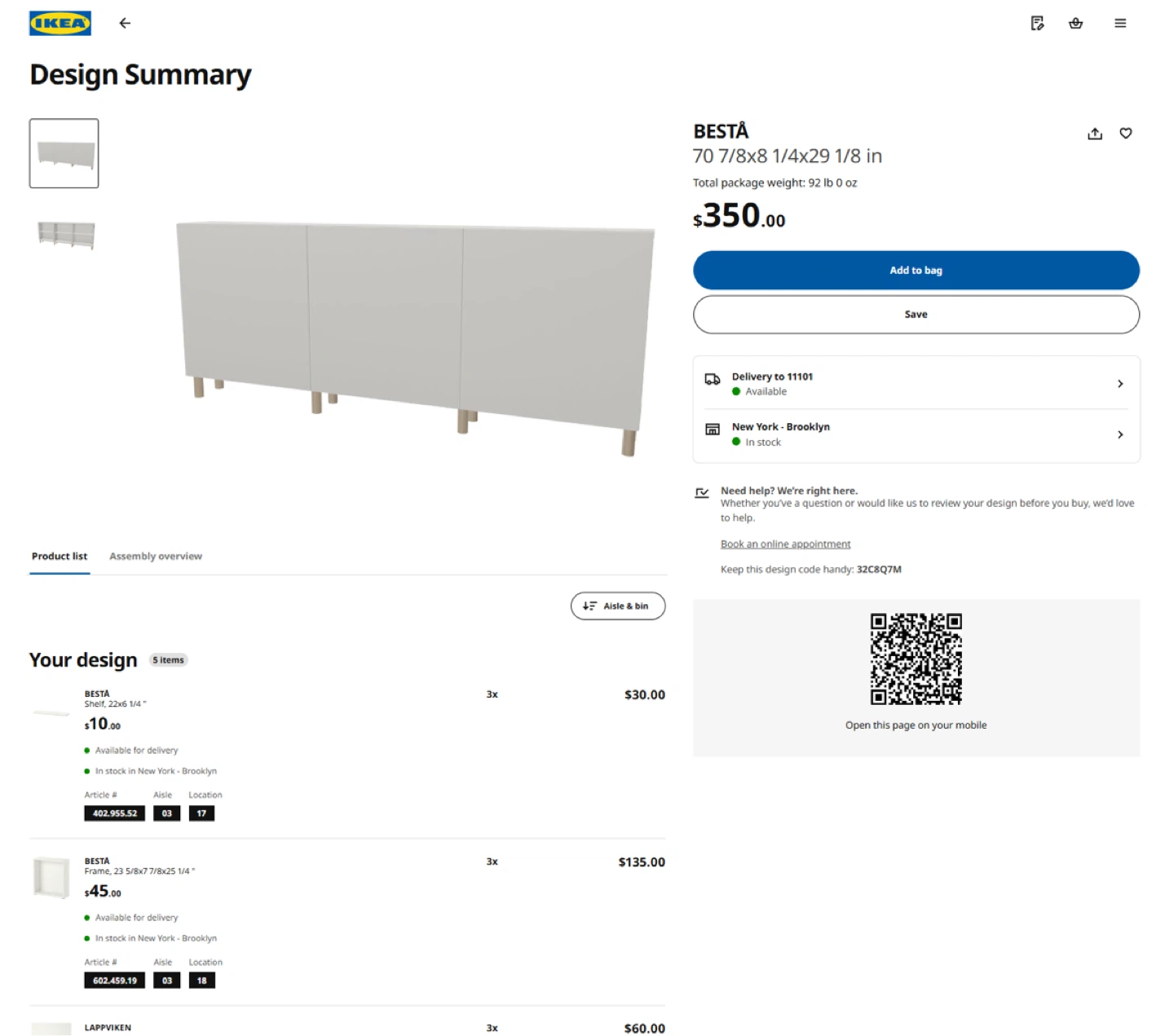Expand New York - Brooklyn stock details
This screenshot has height=1036, width=1174.
click(x=916, y=434)
